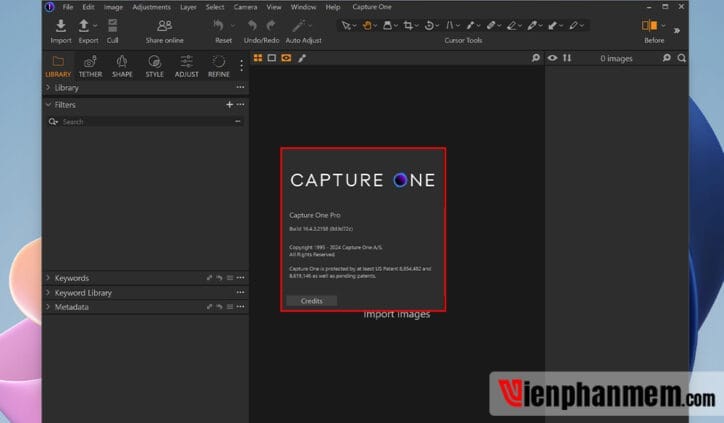Viewport: 724px width, 423px height.
Task: Select the Rotate straighten cursor tool
Action: pyautogui.click(x=429, y=26)
